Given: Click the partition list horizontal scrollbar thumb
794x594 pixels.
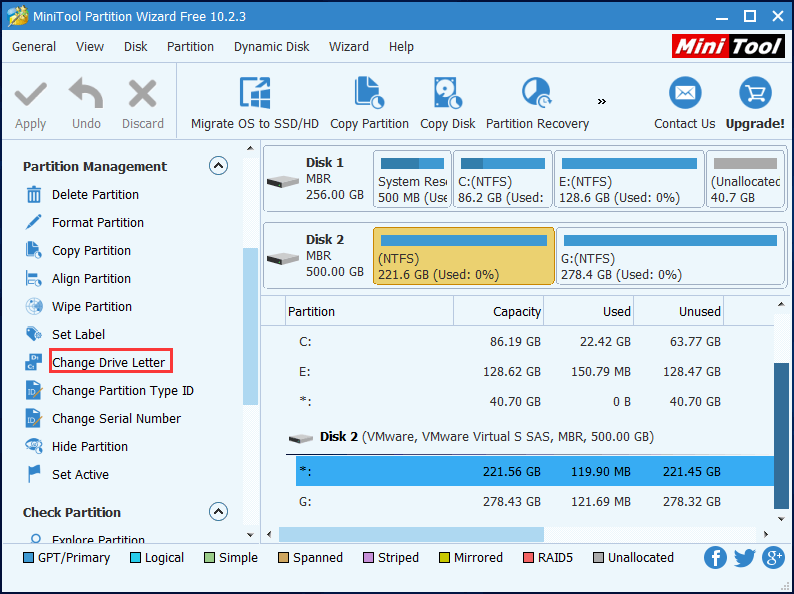Looking at the screenshot, I should 411,534.
